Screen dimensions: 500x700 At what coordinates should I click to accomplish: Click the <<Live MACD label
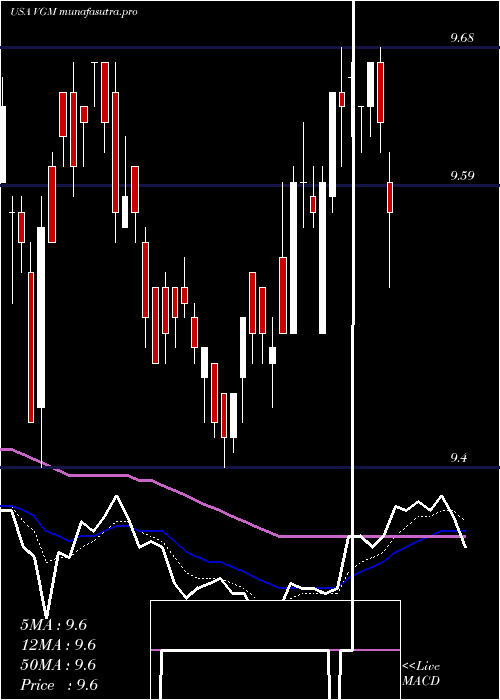coord(421,673)
